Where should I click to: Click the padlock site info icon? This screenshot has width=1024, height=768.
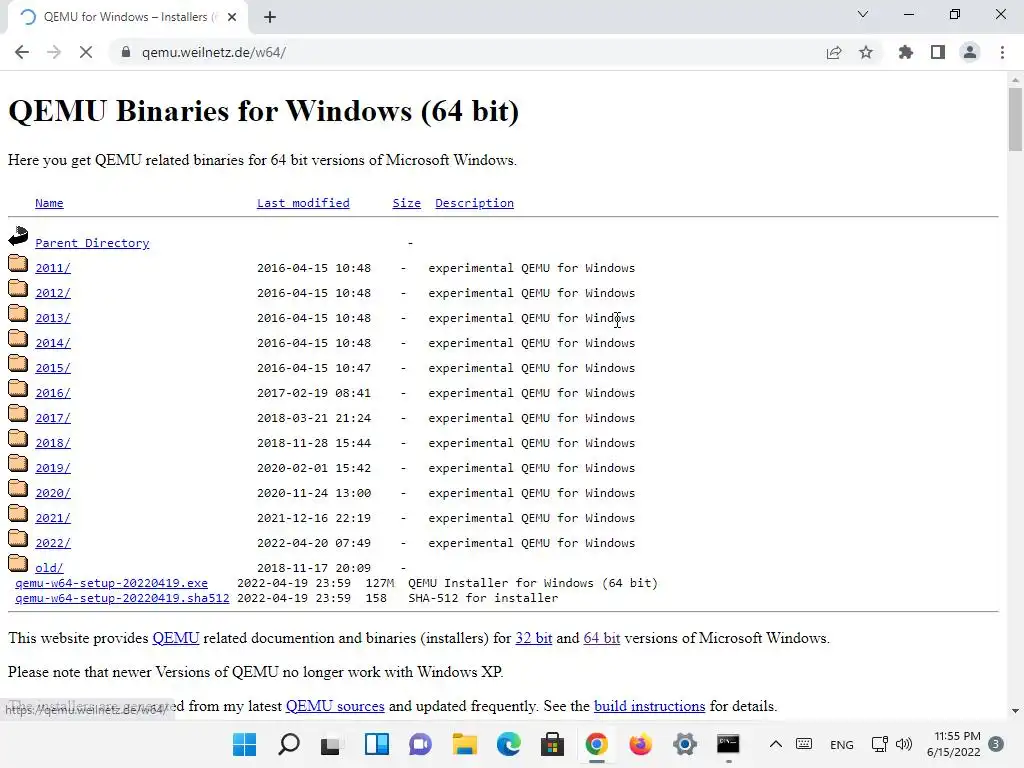click(126, 52)
